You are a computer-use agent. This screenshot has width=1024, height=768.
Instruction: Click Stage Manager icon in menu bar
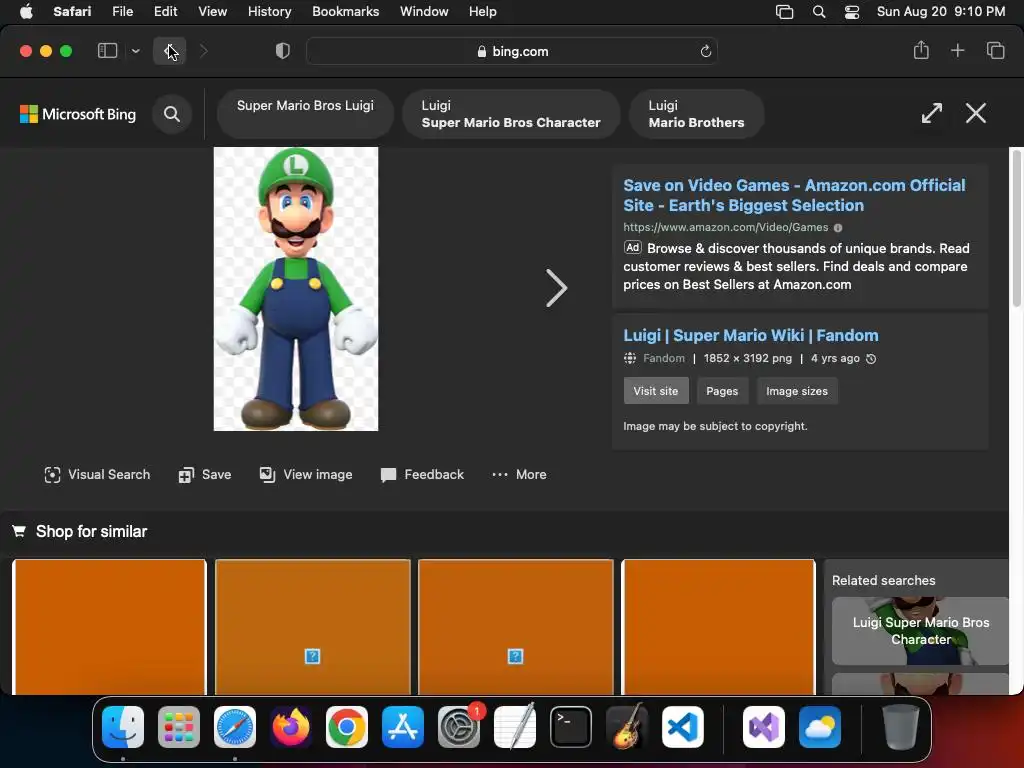coord(784,12)
